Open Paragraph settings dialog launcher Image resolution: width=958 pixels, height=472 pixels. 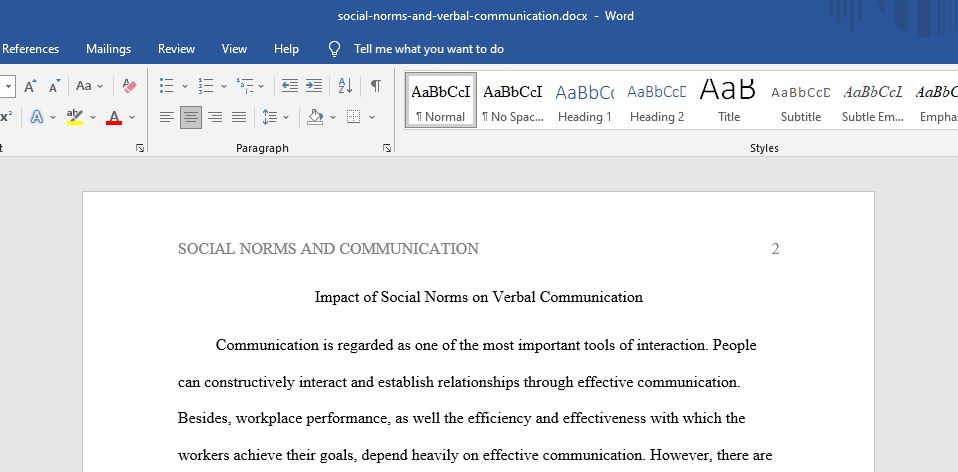[x=387, y=148]
